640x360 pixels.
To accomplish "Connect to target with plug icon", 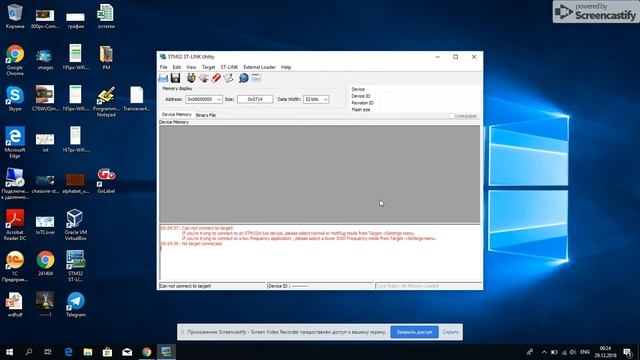I will (x=191, y=78).
